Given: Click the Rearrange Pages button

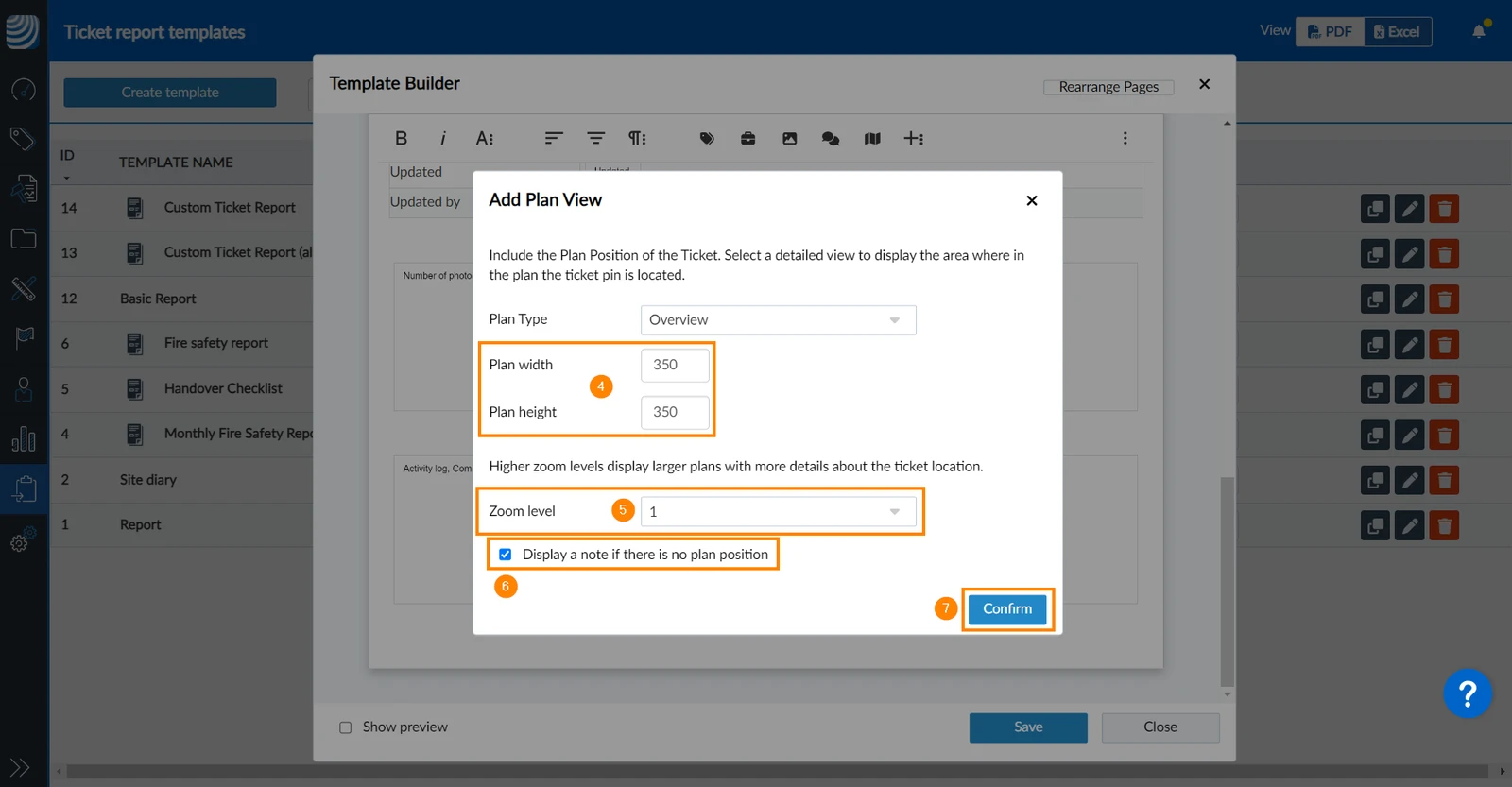Looking at the screenshot, I should 1108,87.
